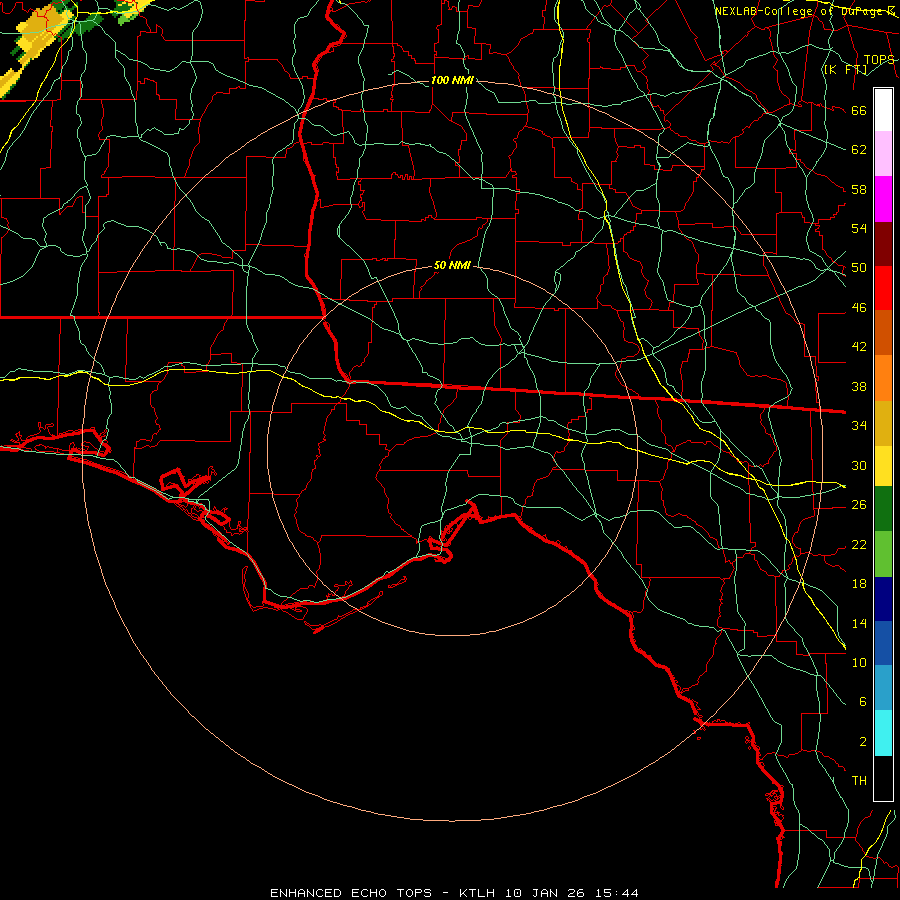900x900 pixels.
Task: Click the 38 legend value
Action: 859,386
